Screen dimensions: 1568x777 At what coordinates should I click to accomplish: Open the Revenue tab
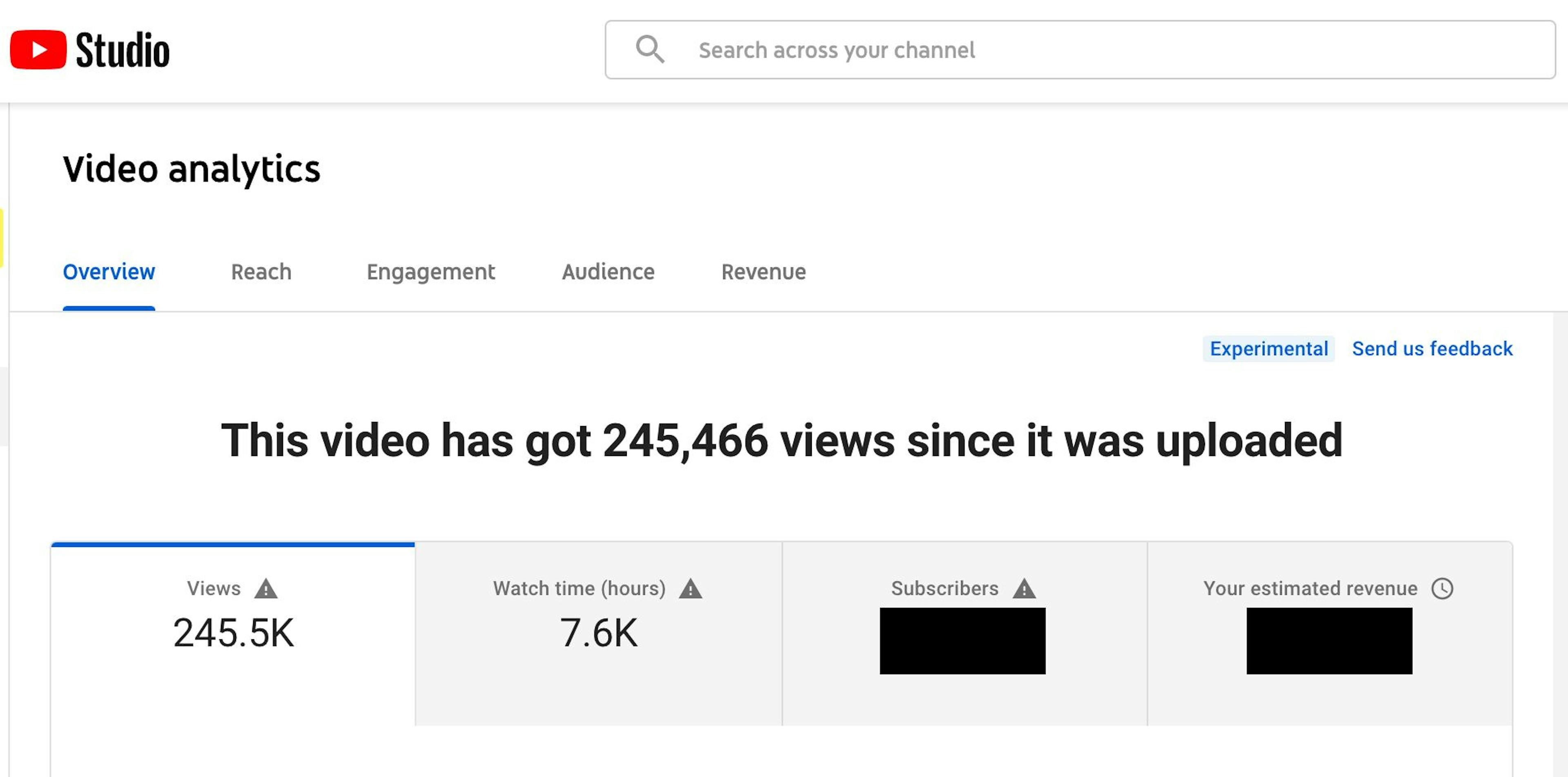[763, 272]
